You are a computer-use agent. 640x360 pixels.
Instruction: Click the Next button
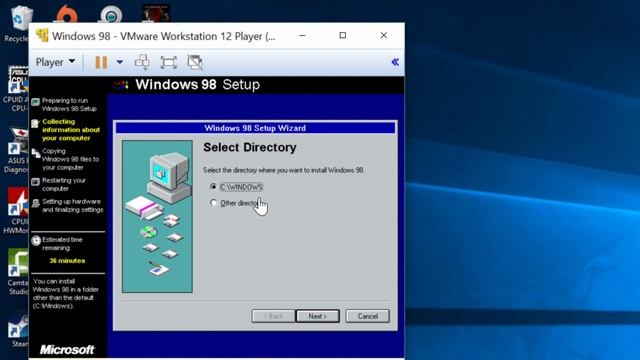coord(318,316)
